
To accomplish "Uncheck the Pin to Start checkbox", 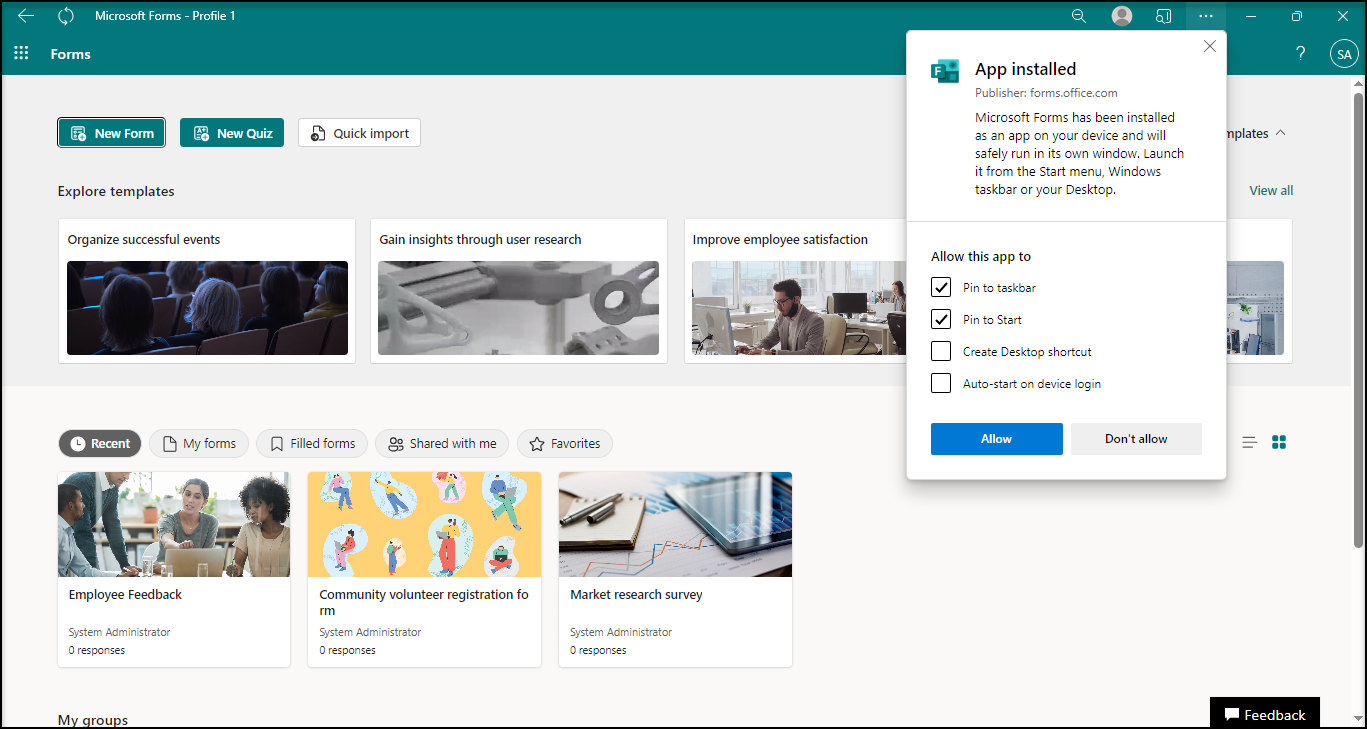I will click(941, 320).
